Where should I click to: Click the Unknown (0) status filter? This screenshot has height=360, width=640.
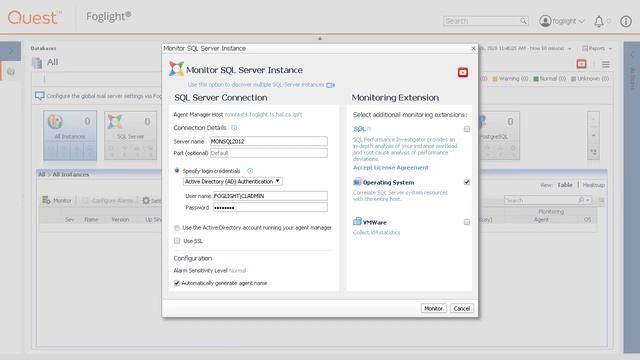coord(590,78)
